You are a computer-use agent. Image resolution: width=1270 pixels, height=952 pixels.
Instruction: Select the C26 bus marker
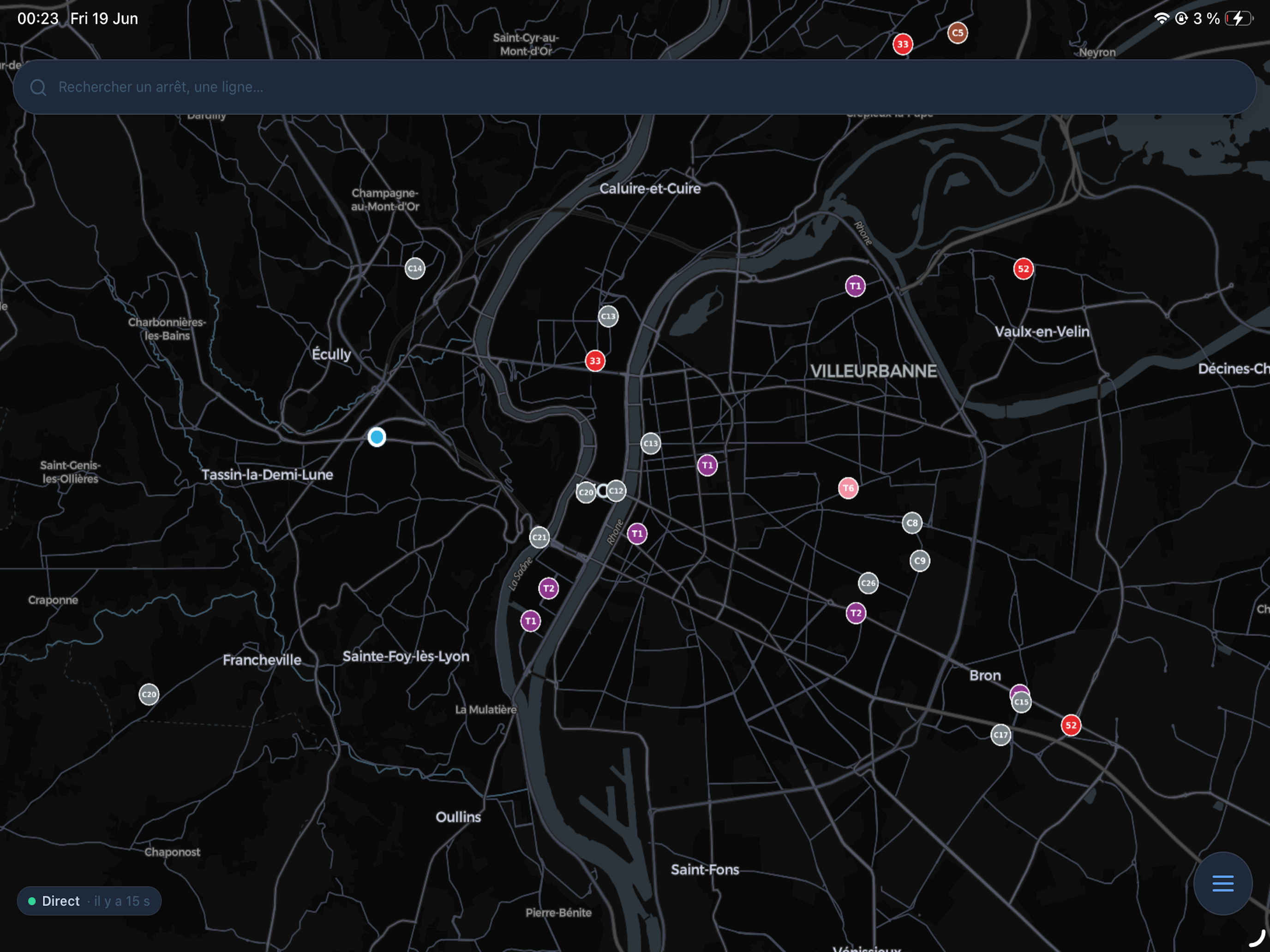[x=868, y=583]
